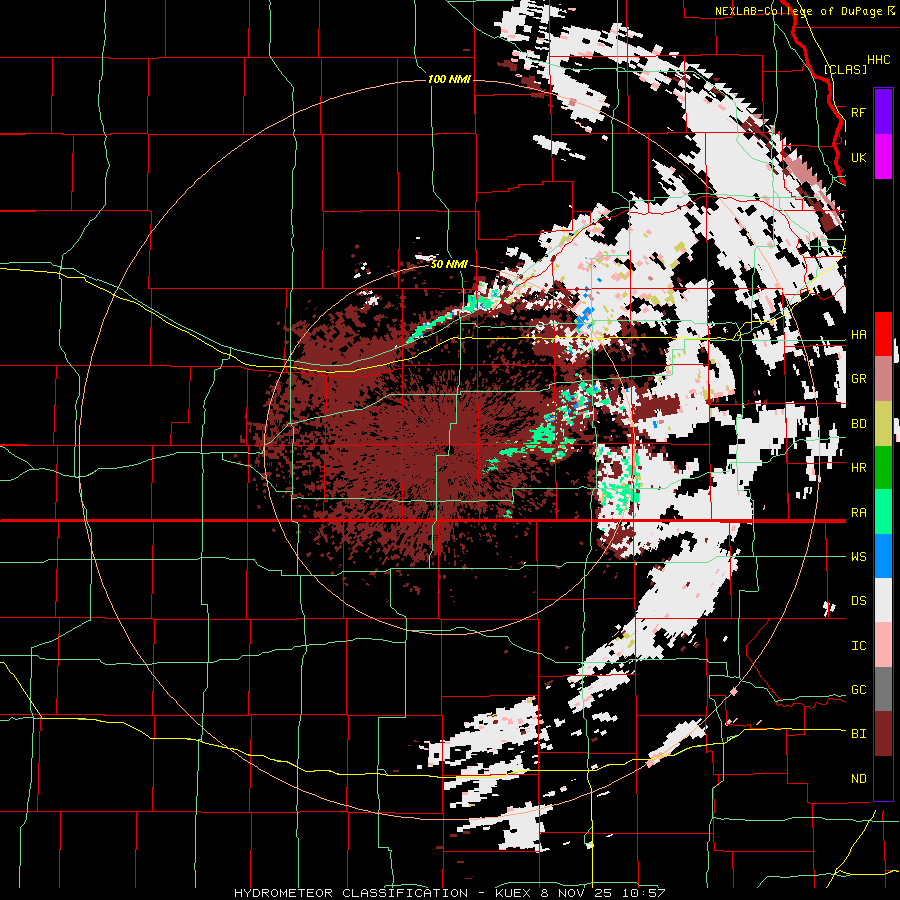Viewport: 900px width, 900px height.
Task: Click the BI legend label
Action: pyautogui.click(x=859, y=734)
